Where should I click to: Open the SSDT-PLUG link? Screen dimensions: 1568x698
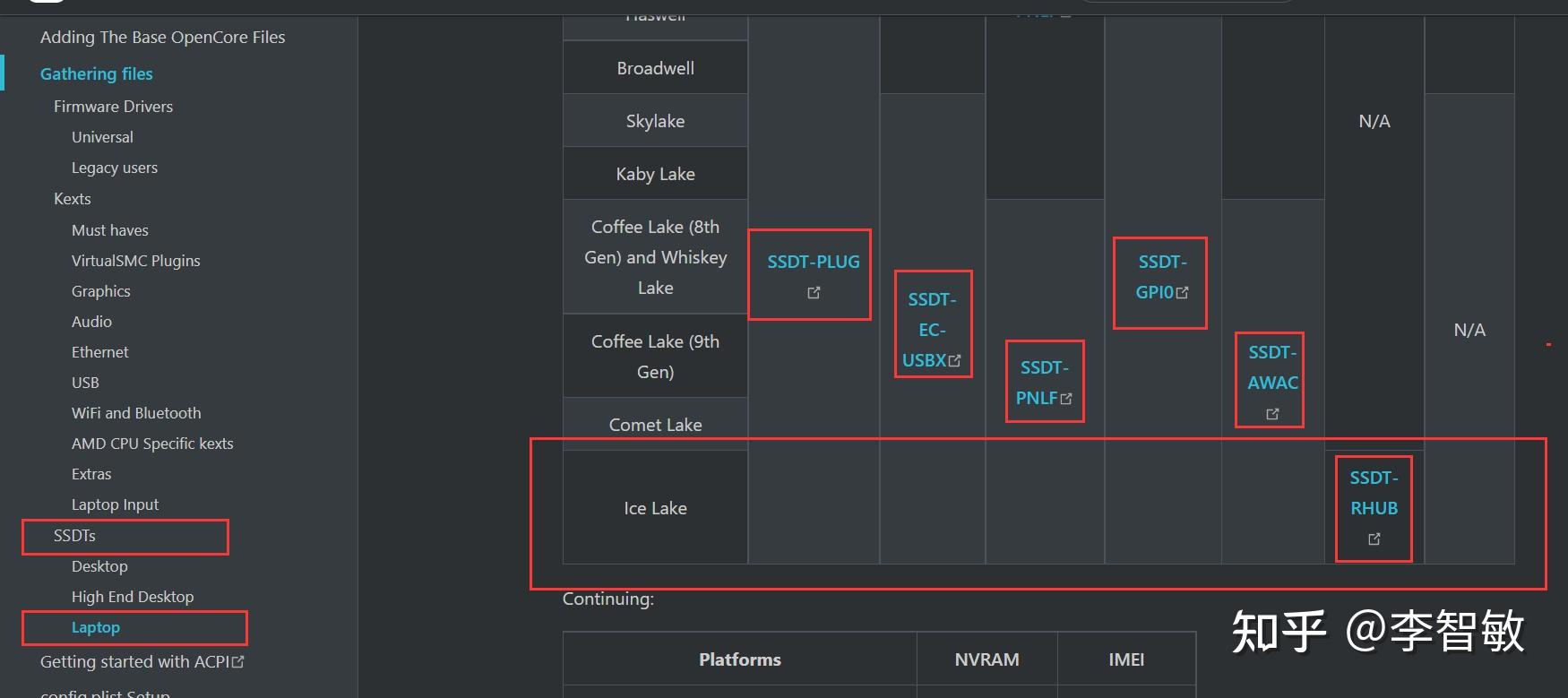[813, 262]
